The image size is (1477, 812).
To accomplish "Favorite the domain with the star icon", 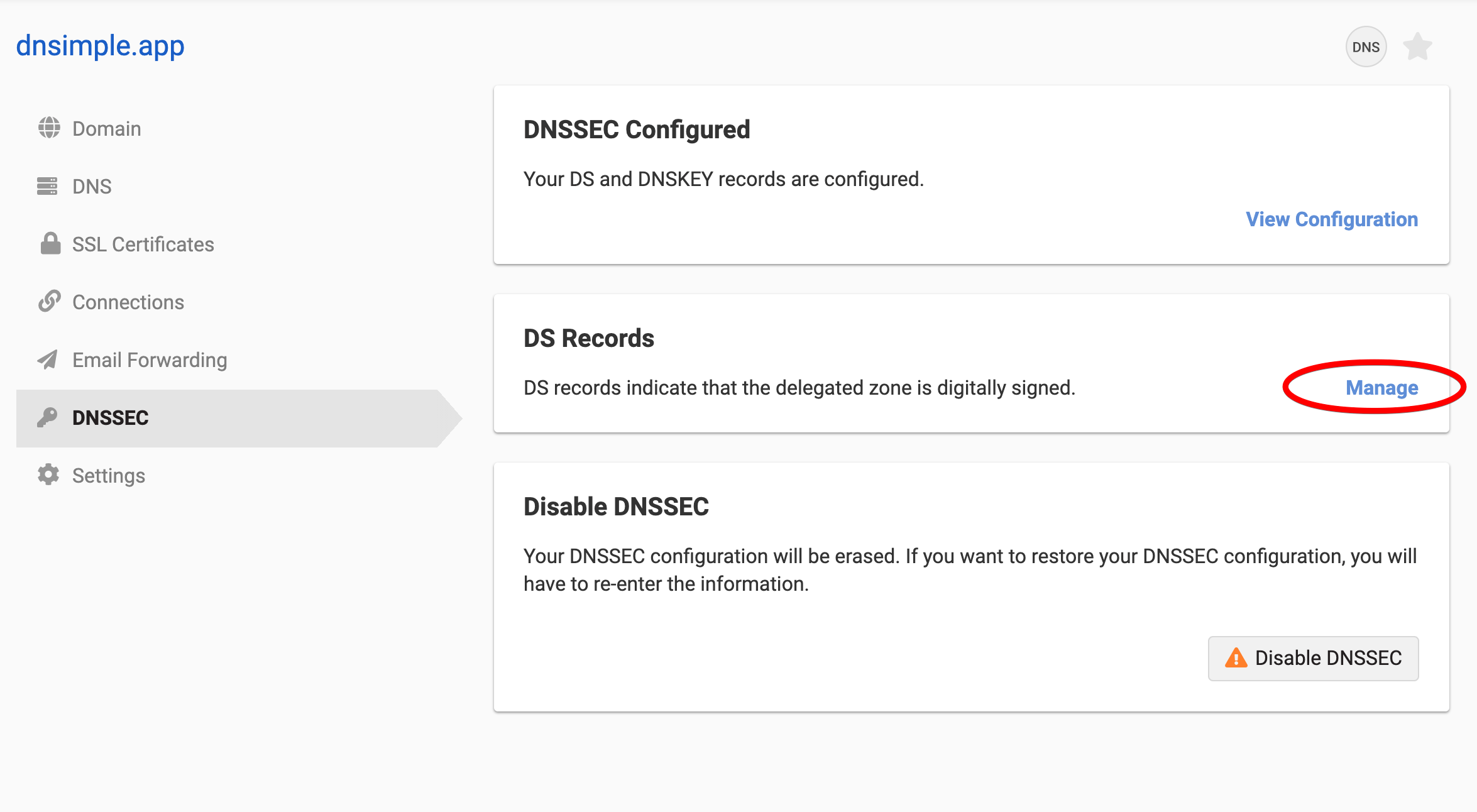I will point(1417,47).
